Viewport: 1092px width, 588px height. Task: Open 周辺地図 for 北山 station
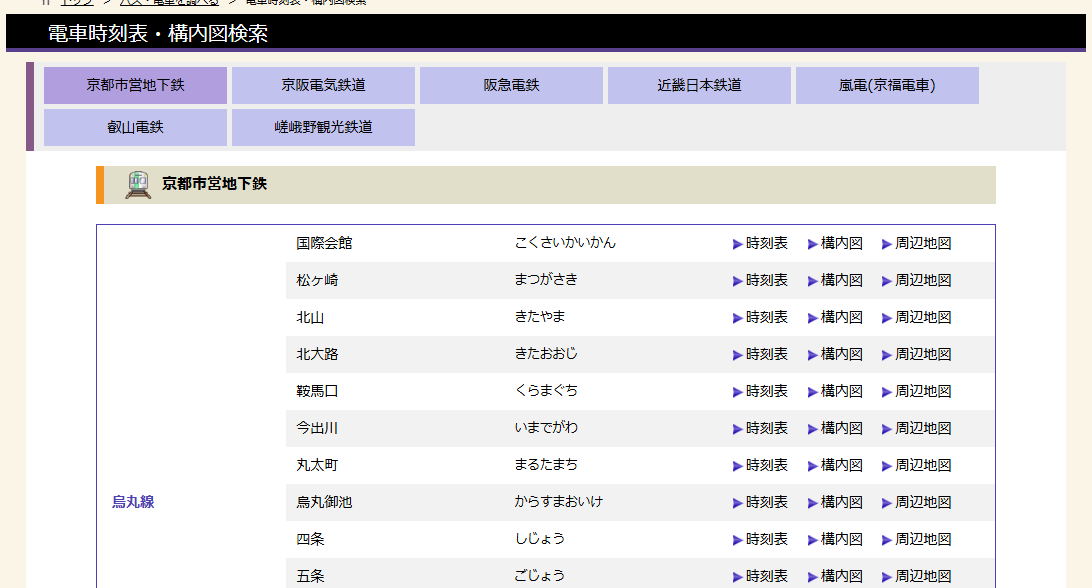[916, 317]
